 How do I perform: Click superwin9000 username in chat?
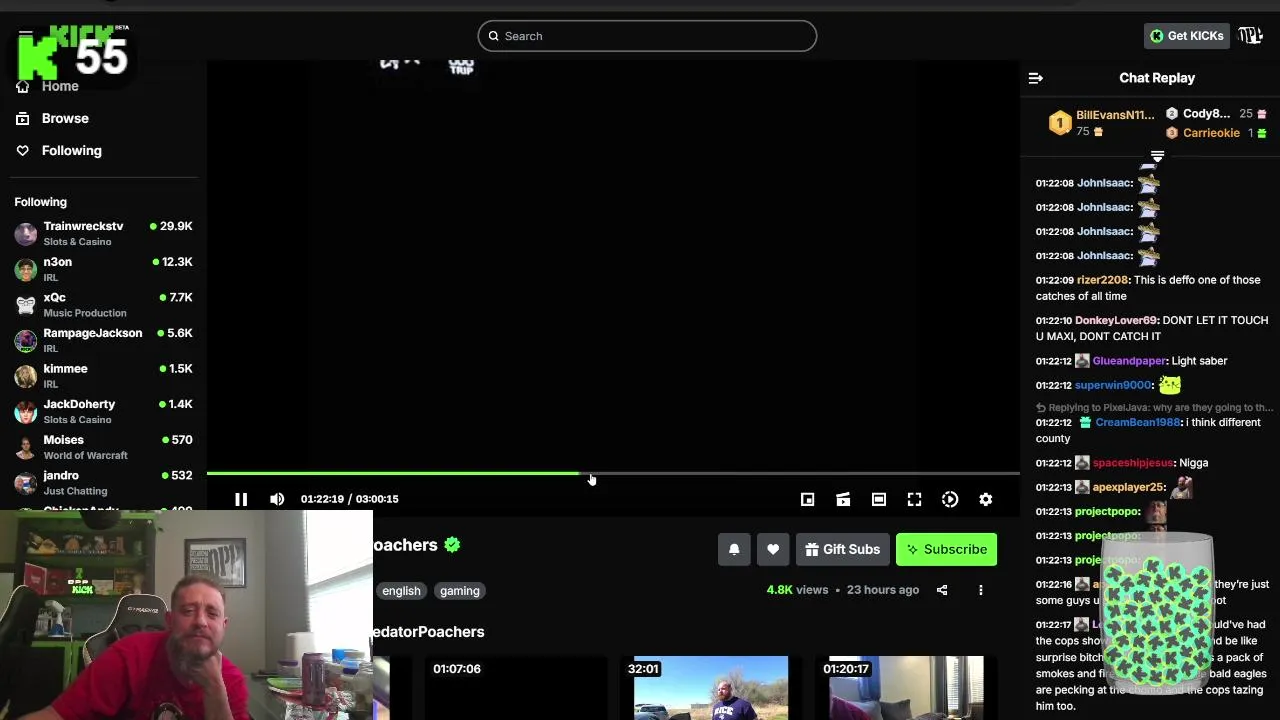point(1113,385)
